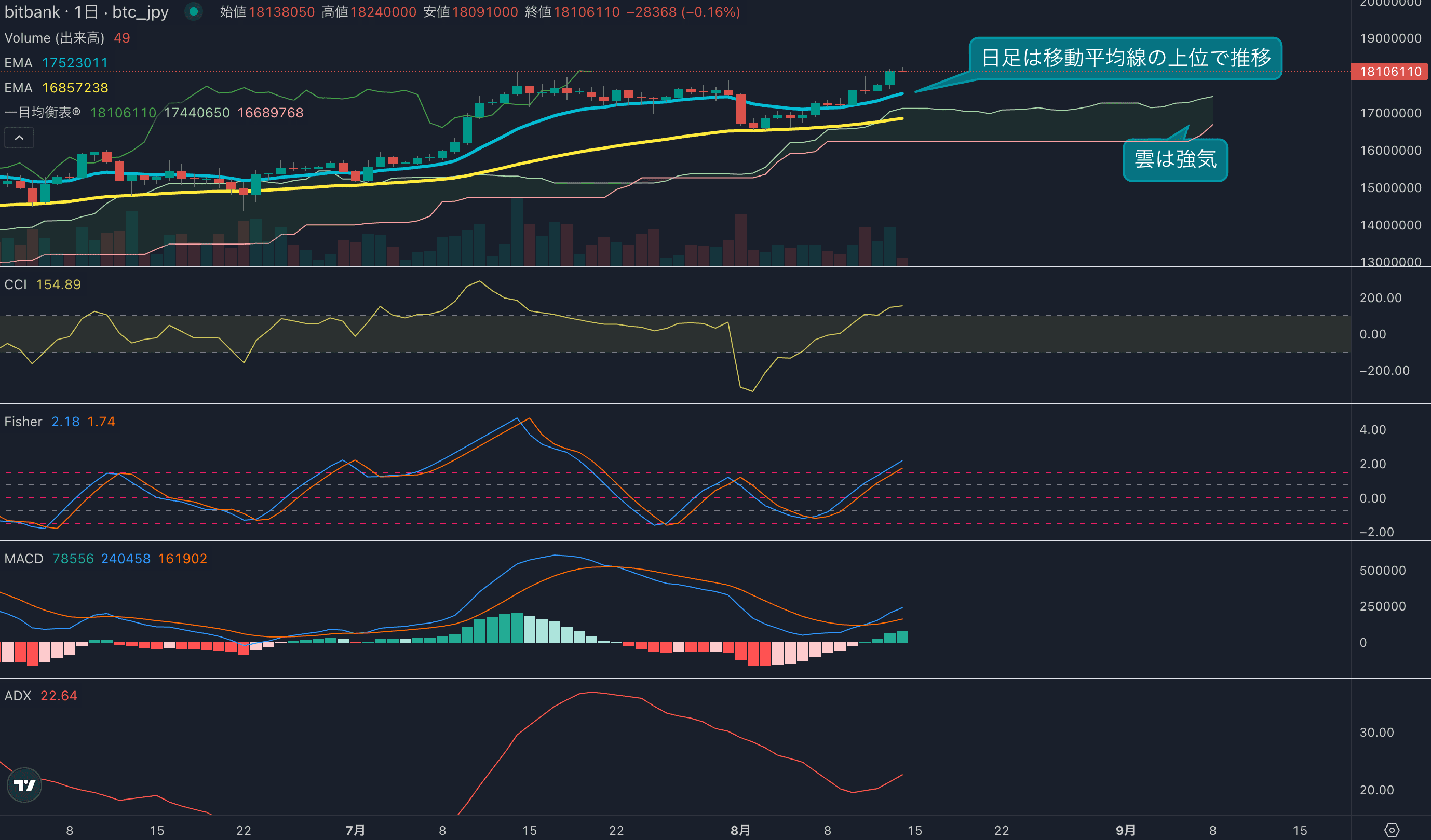Click the TradingView logo badge
Image resolution: width=1431 pixels, height=840 pixels.
pyautogui.click(x=24, y=785)
